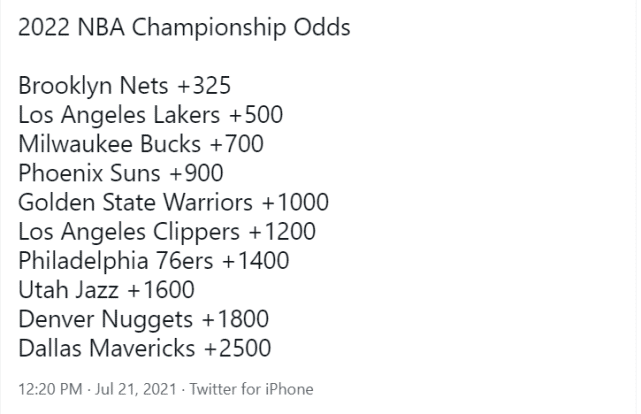Click the Philadelphia 76ers text

tap(115, 262)
